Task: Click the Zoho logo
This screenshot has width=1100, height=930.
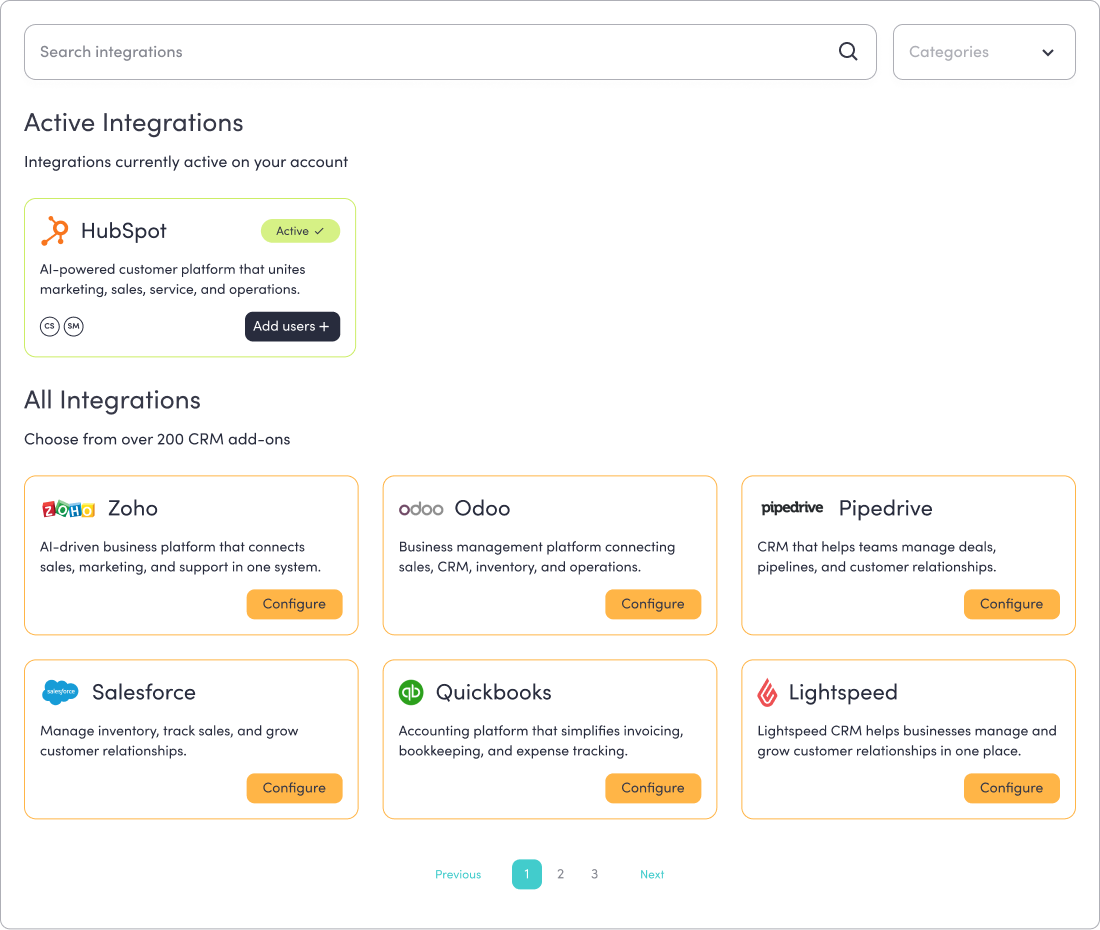Action: 68,509
